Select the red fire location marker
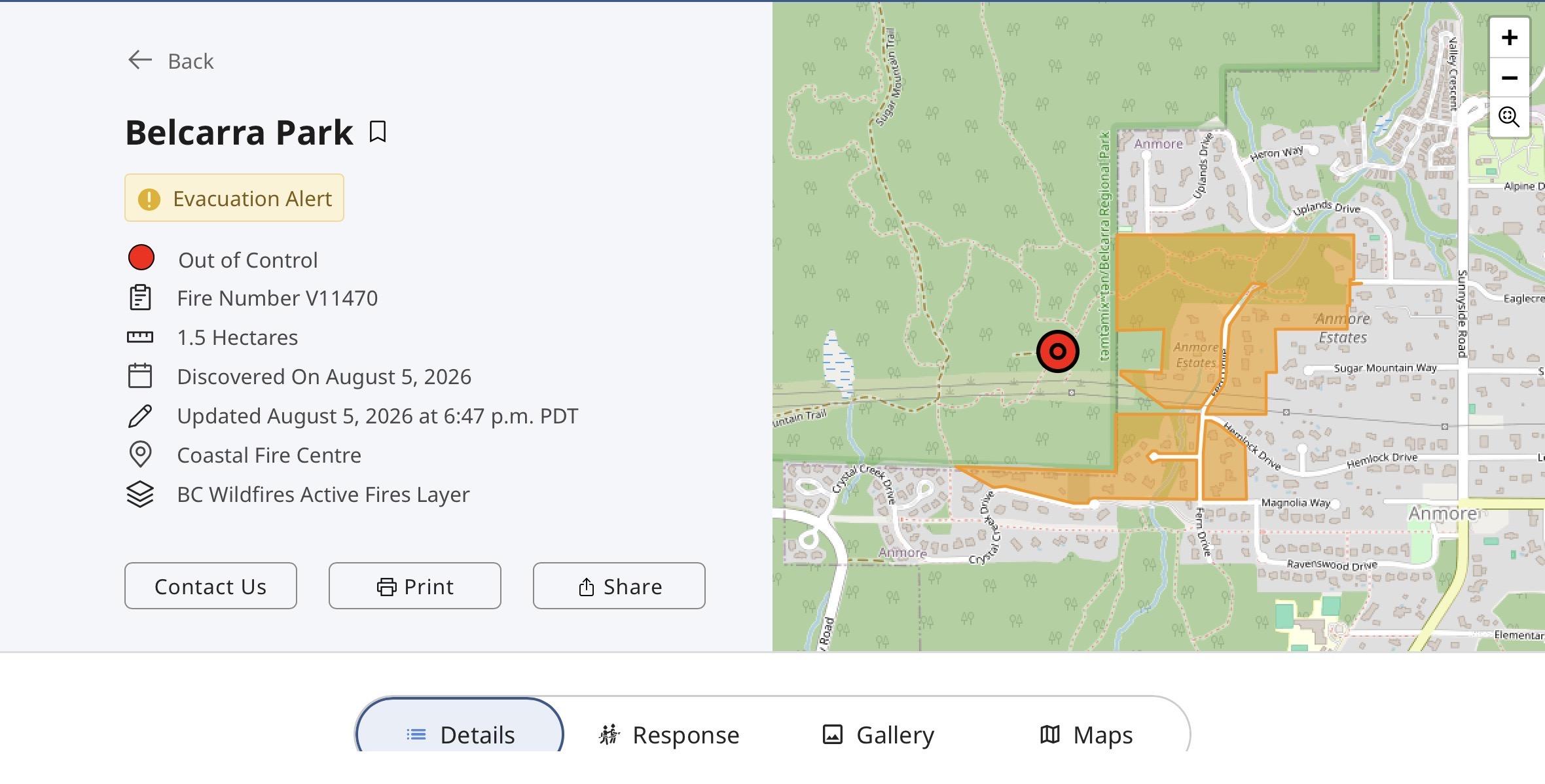The width and height of the screenshot is (1545, 784). [1057, 351]
